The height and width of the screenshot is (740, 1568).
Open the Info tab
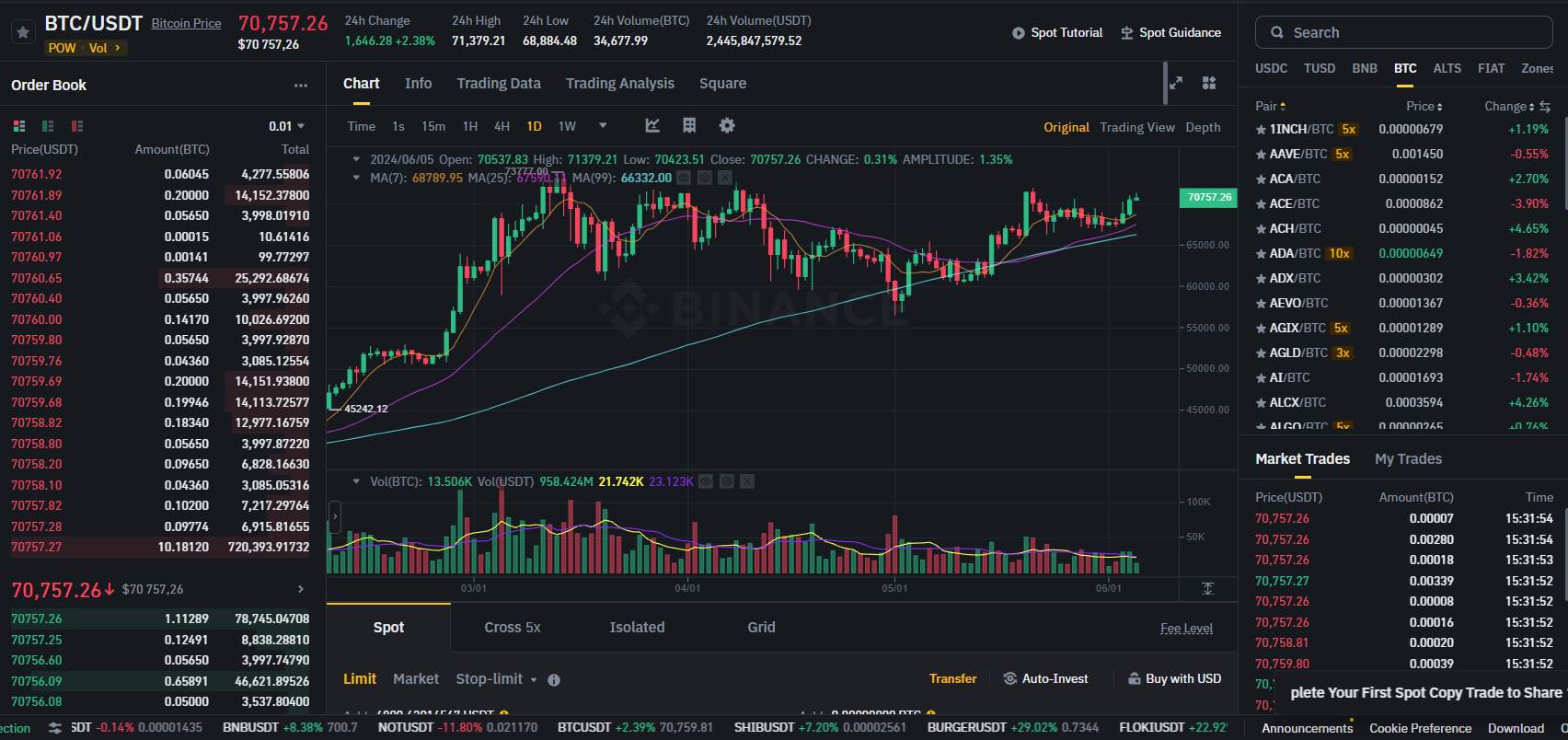point(418,84)
